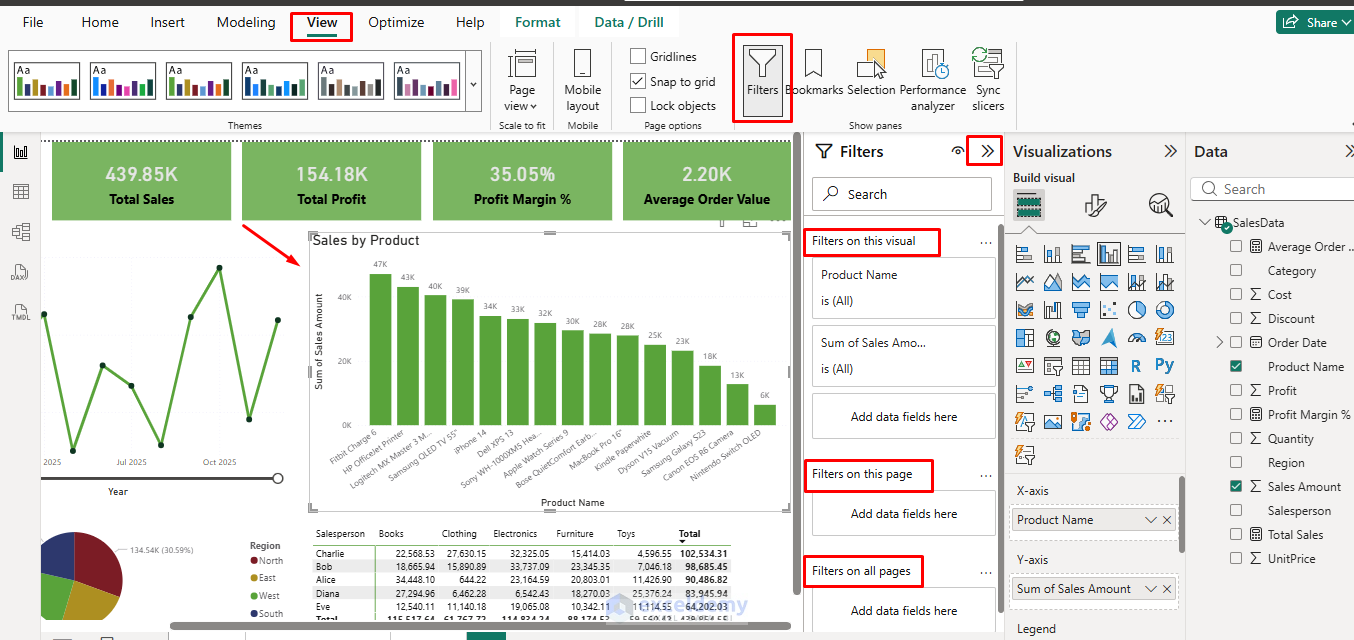Open the Bookmarks pane
The height and width of the screenshot is (640, 1354).
tap(814, 73)
